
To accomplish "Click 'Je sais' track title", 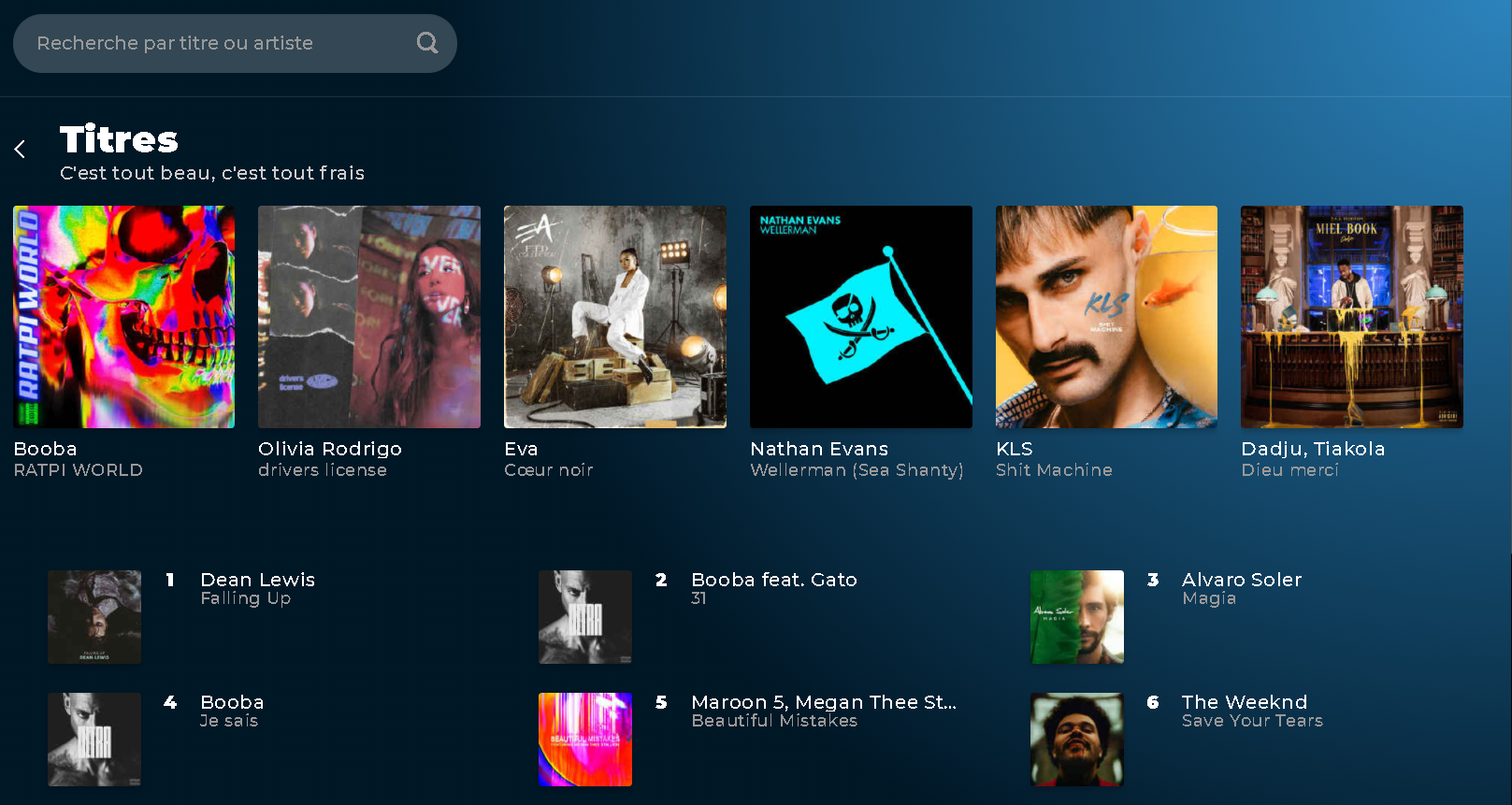I will click(229, 721).
